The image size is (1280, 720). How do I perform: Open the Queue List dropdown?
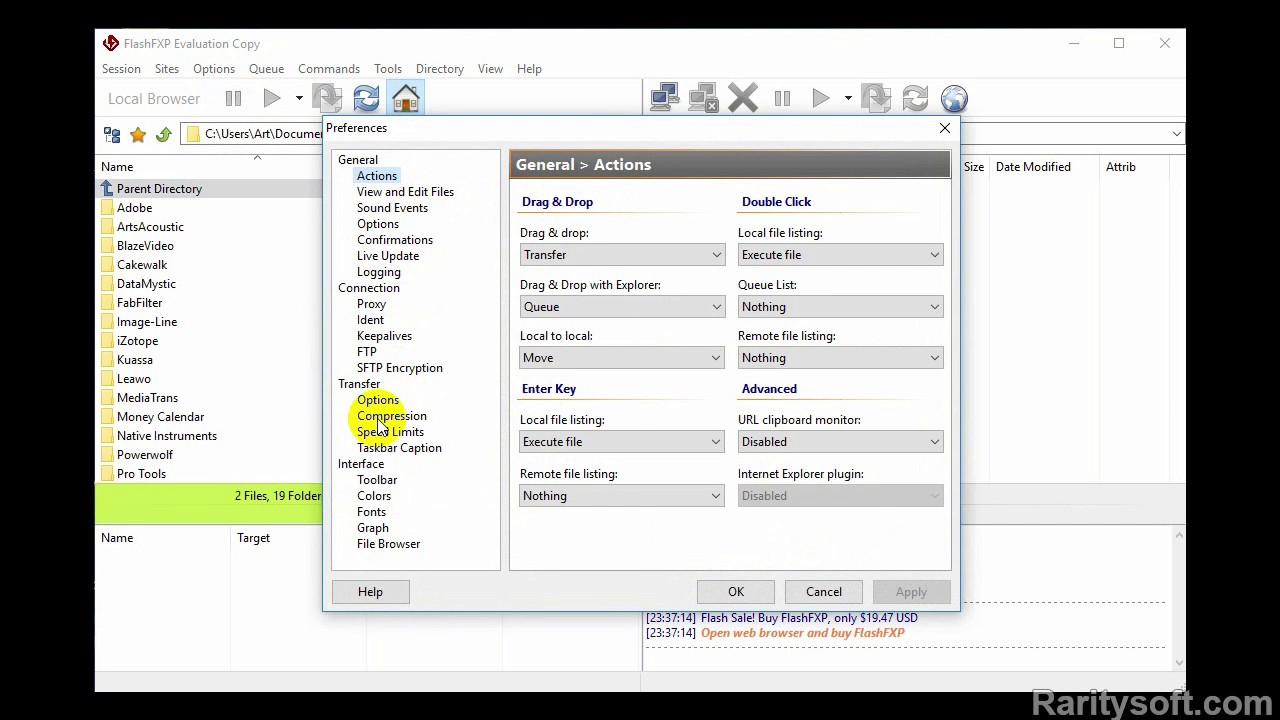(x=840, y=307)
